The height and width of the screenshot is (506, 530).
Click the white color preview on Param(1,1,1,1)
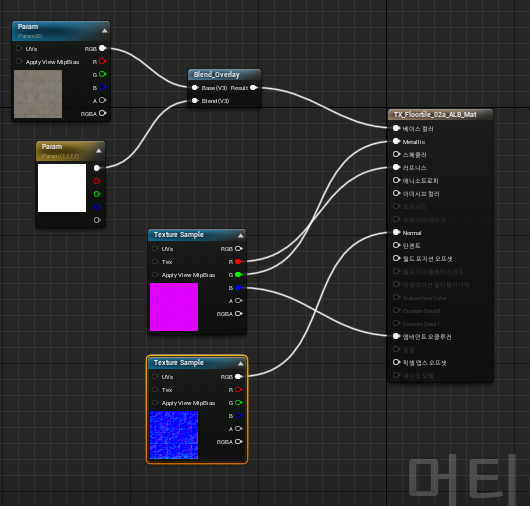pyautogui.click(x=62, y=188)
